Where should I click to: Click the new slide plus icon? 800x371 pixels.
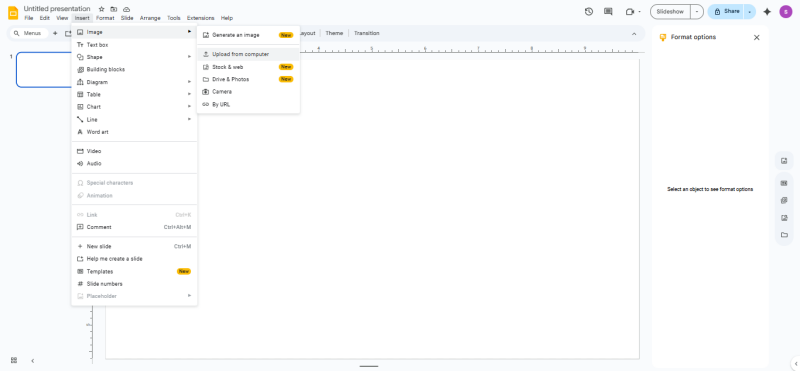coord(55,33)
